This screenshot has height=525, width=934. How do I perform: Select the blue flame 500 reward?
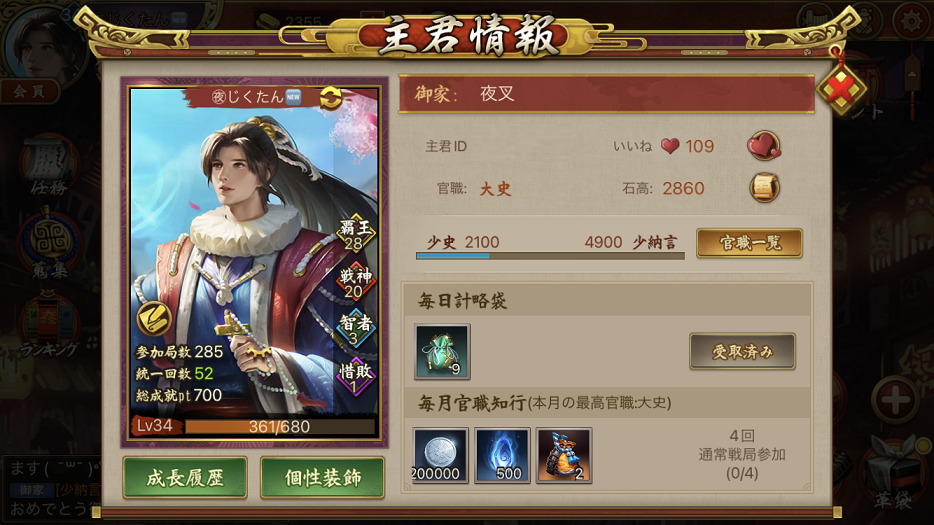click(x=502, y=455)
